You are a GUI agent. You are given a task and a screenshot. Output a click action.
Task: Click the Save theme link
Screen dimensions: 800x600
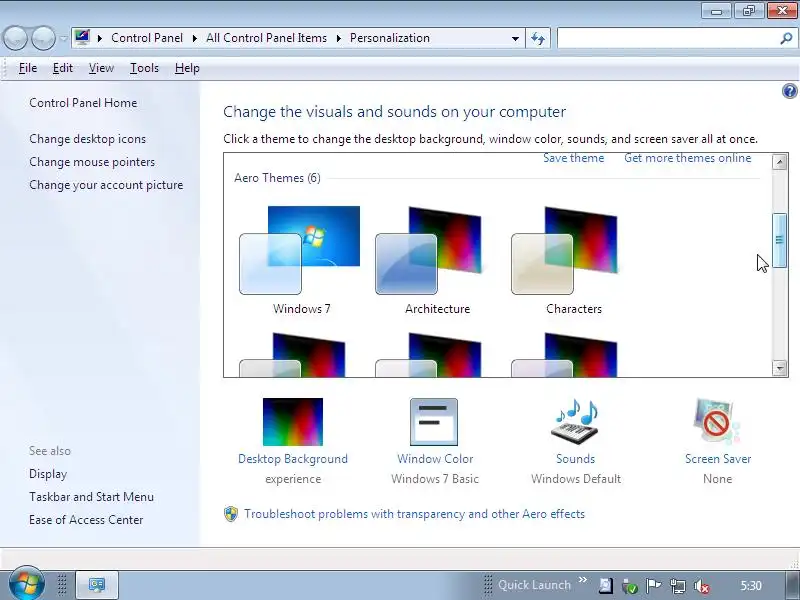[573, 158]
